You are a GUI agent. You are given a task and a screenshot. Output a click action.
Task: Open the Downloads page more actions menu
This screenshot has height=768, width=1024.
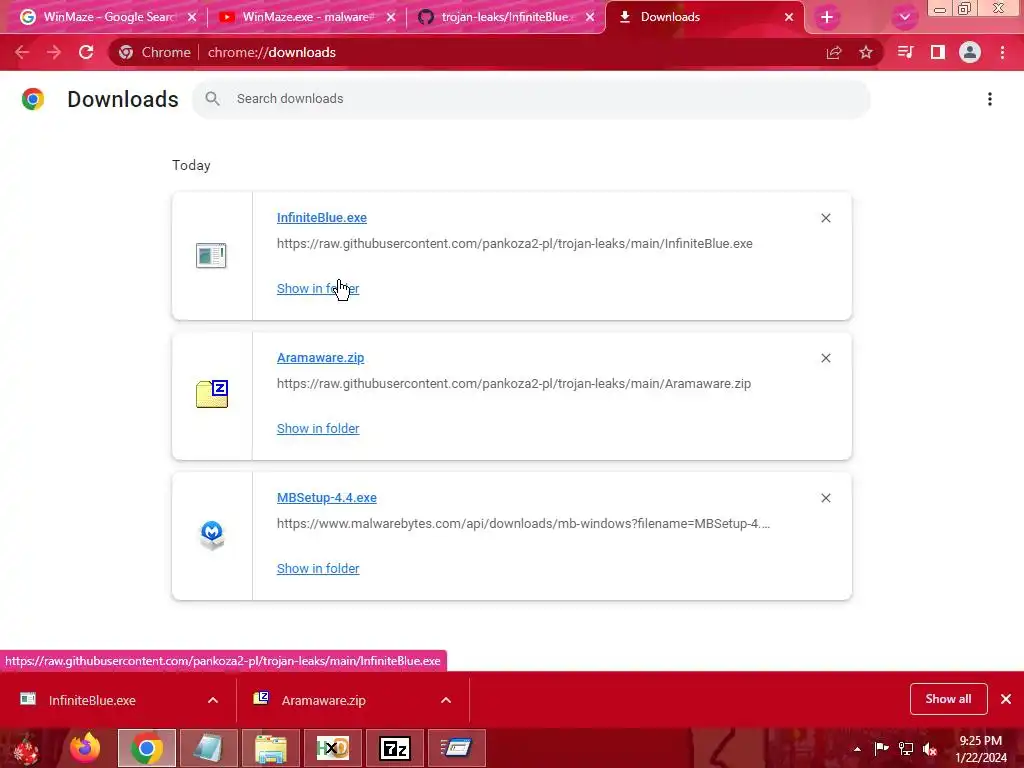coord(990,99)
